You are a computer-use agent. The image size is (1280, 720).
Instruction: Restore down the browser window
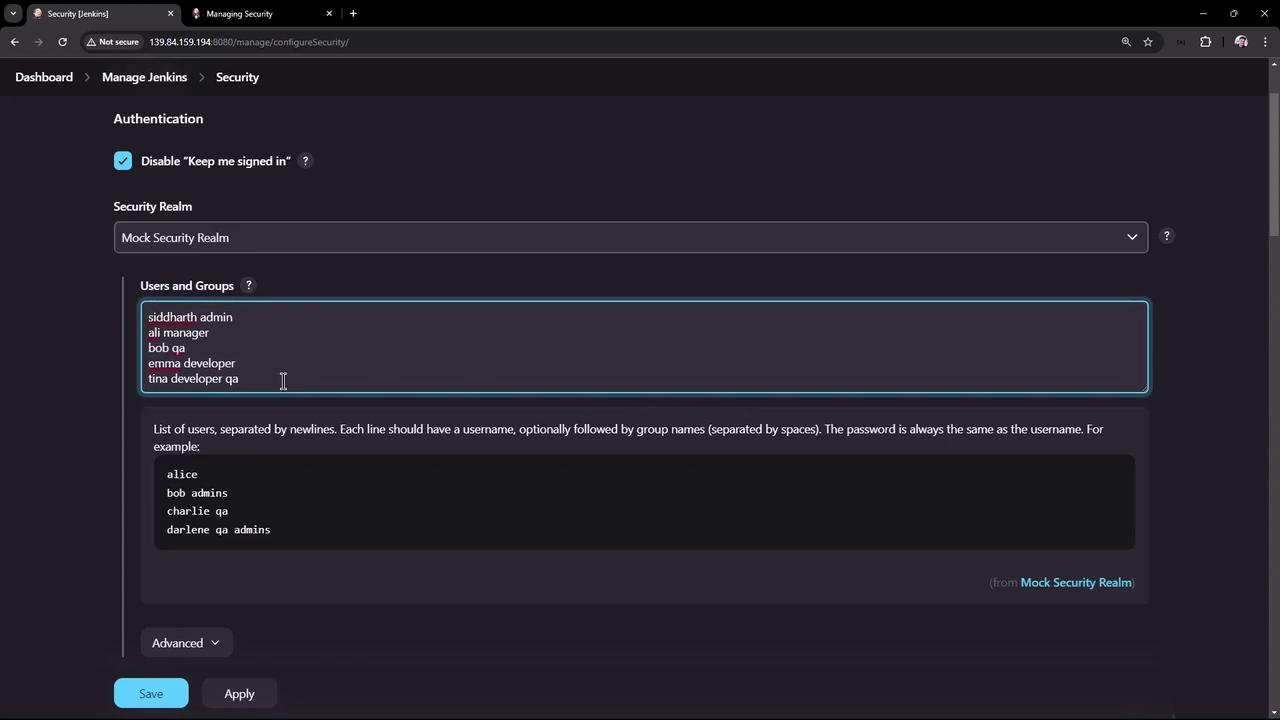tap(1234, 14)
